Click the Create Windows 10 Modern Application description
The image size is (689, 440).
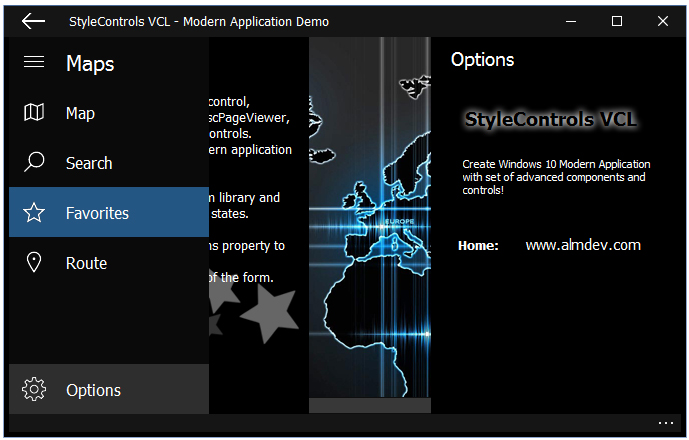(556, 177)
